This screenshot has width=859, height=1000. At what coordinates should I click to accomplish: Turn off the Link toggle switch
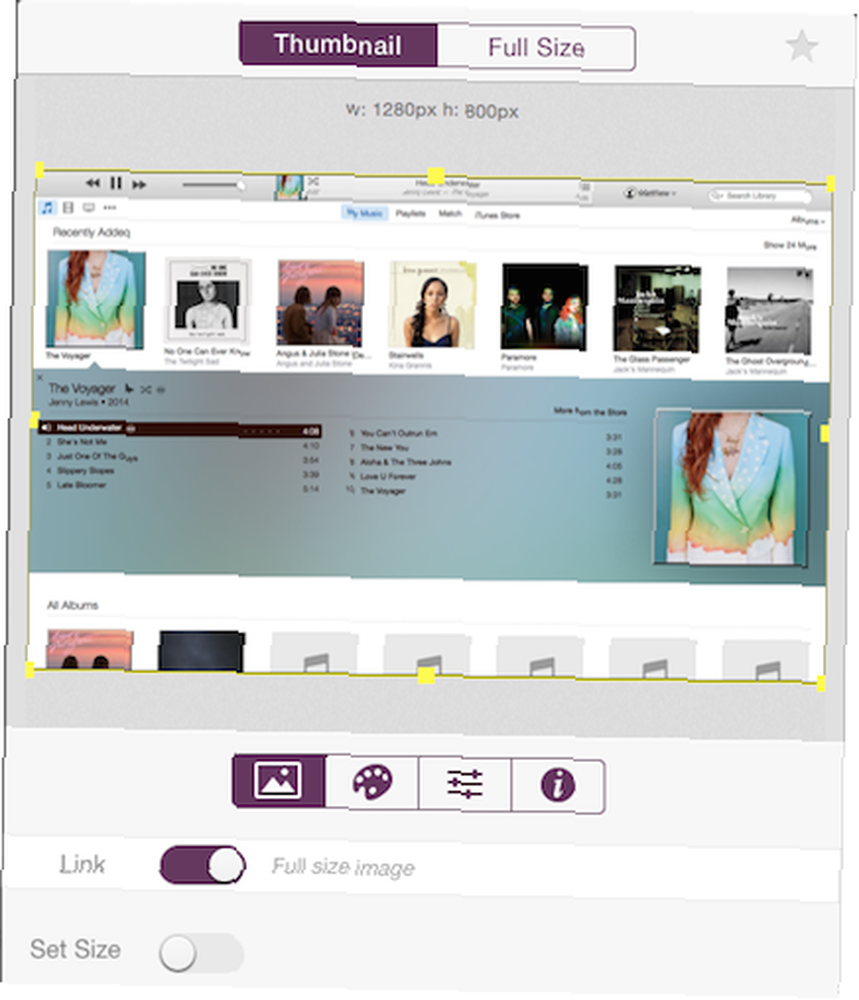coord(202,865)
